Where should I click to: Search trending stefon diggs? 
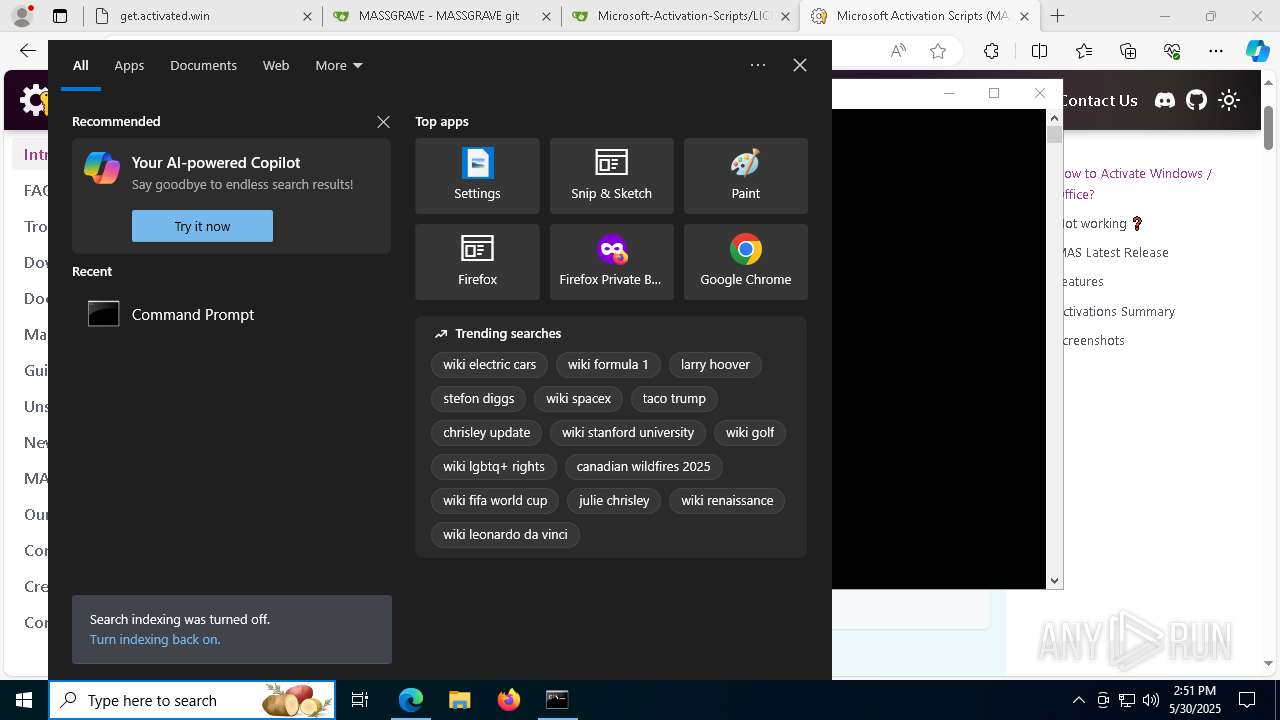pyautogui.click(x=478, y=399)
